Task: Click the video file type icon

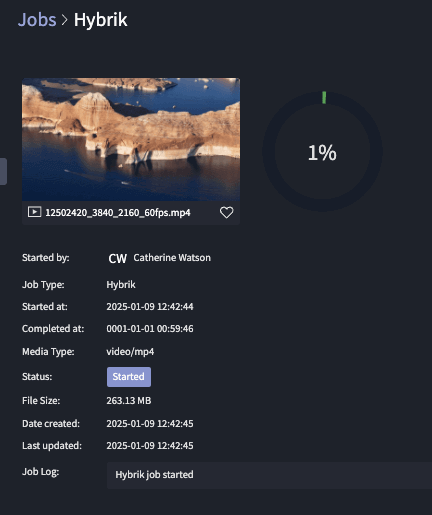Action: (34, 212)
